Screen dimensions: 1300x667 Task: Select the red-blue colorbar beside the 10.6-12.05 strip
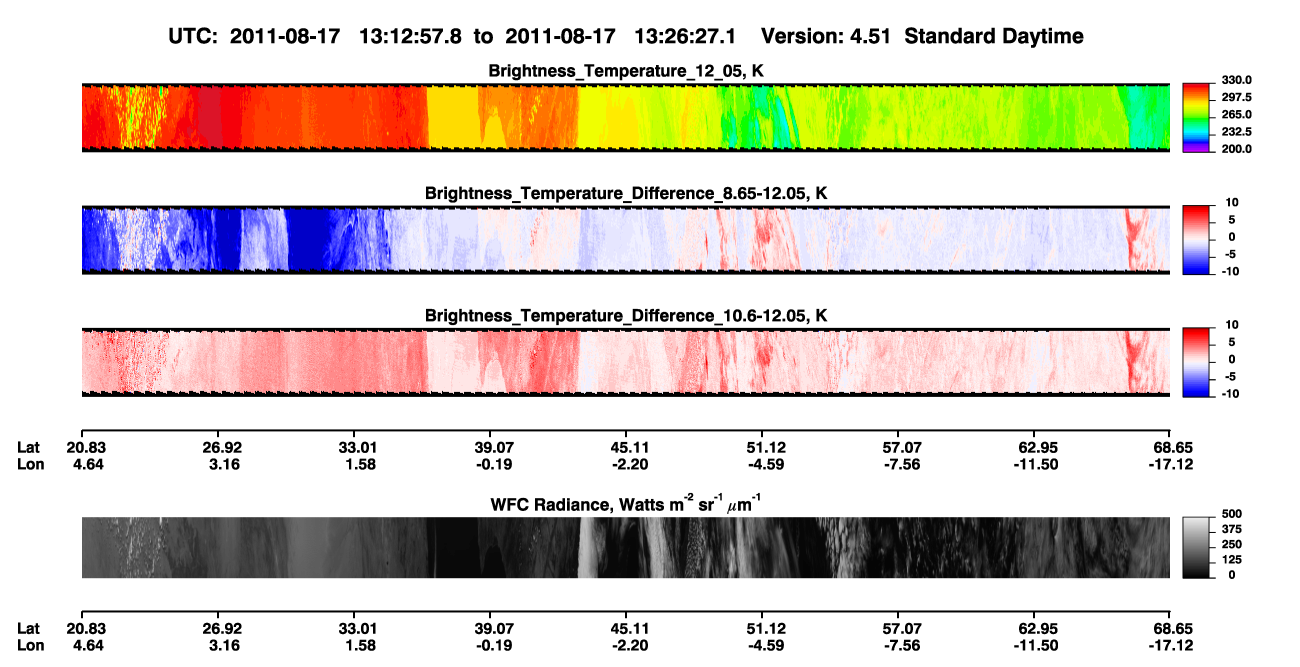[1197, 361]
